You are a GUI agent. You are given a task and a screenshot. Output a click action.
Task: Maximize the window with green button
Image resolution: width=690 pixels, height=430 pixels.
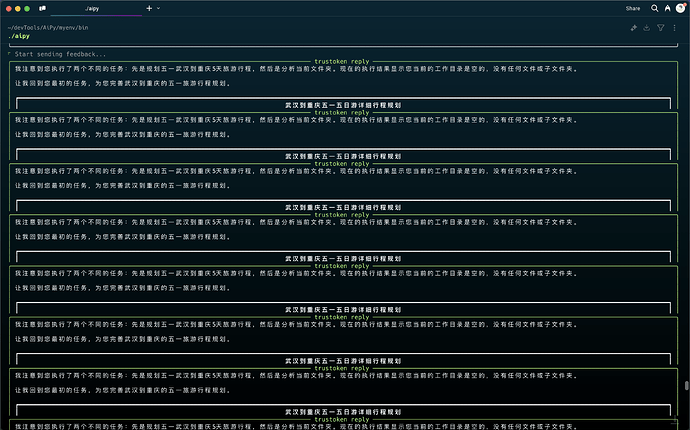tap(27, 8)
